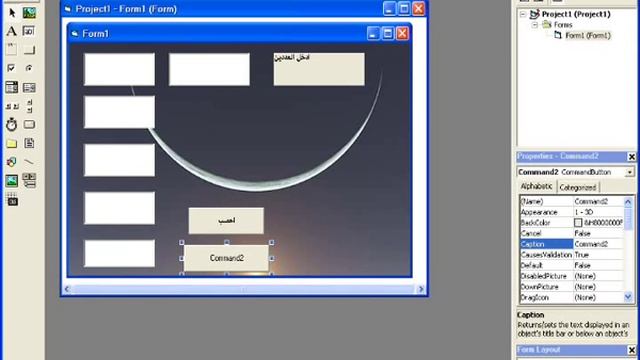Switch to the Alphabetic tab

pyautogui.click(x=536, y=187)
